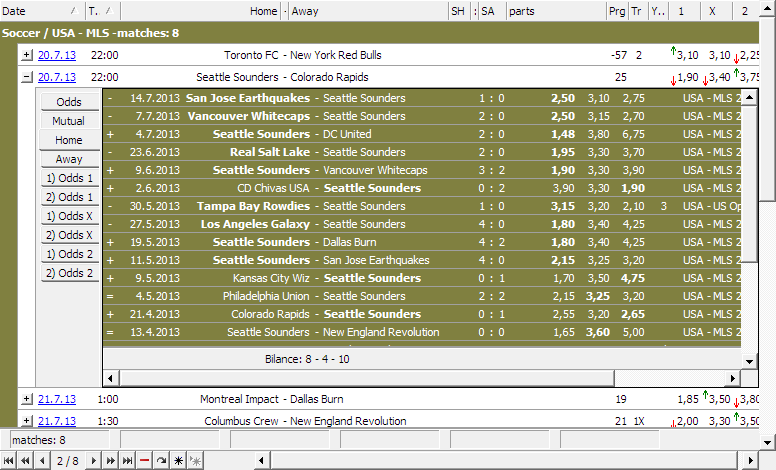Click the 1) Odds 1 button
Image resolution: width=776 pixels, height=470 pixels.
(x=69, y=178)
